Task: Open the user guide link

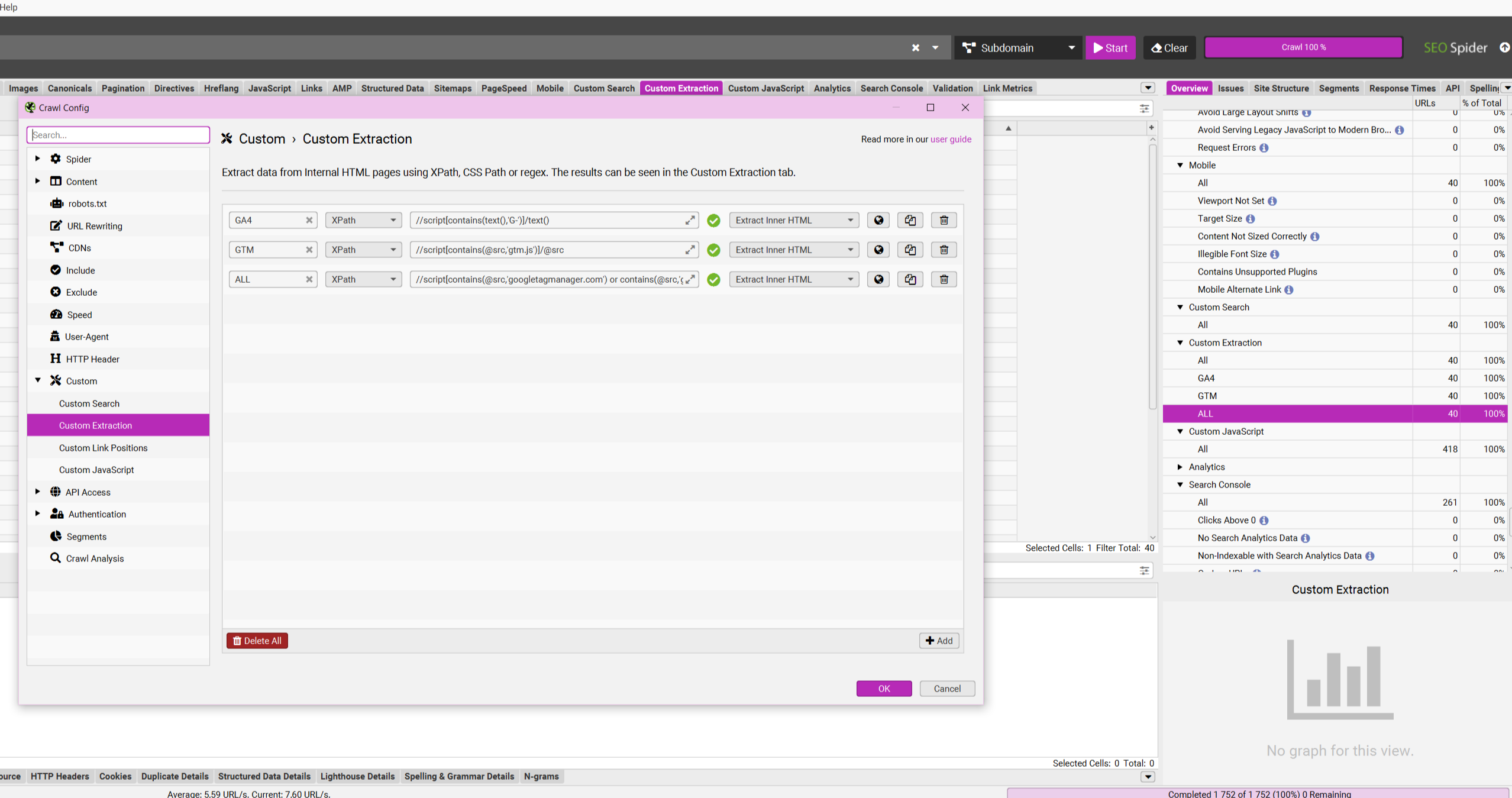Action: [951, 139]
